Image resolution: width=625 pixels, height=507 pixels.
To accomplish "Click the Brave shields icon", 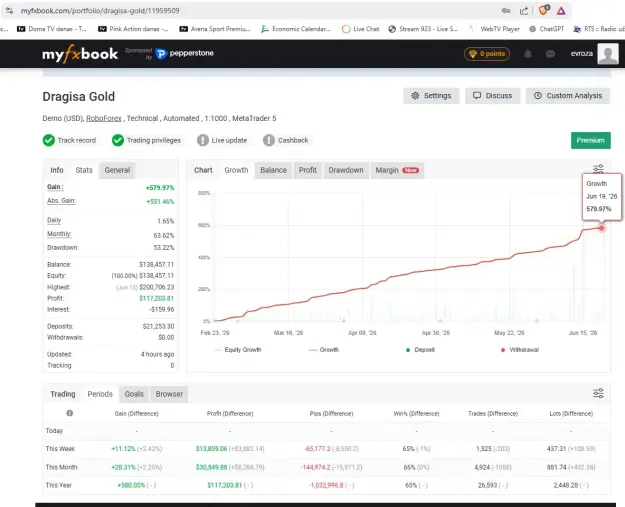I will [x=543, y=10].
